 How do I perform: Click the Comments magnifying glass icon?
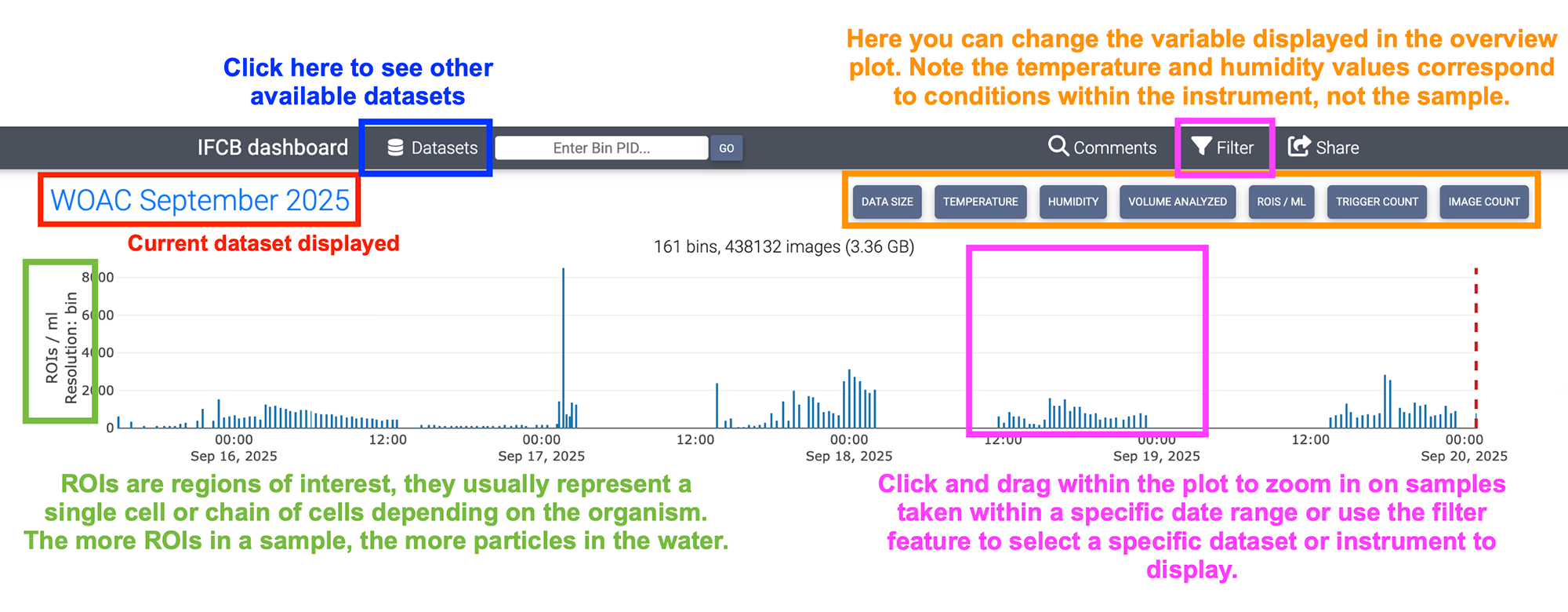(x=1058, y=147)
